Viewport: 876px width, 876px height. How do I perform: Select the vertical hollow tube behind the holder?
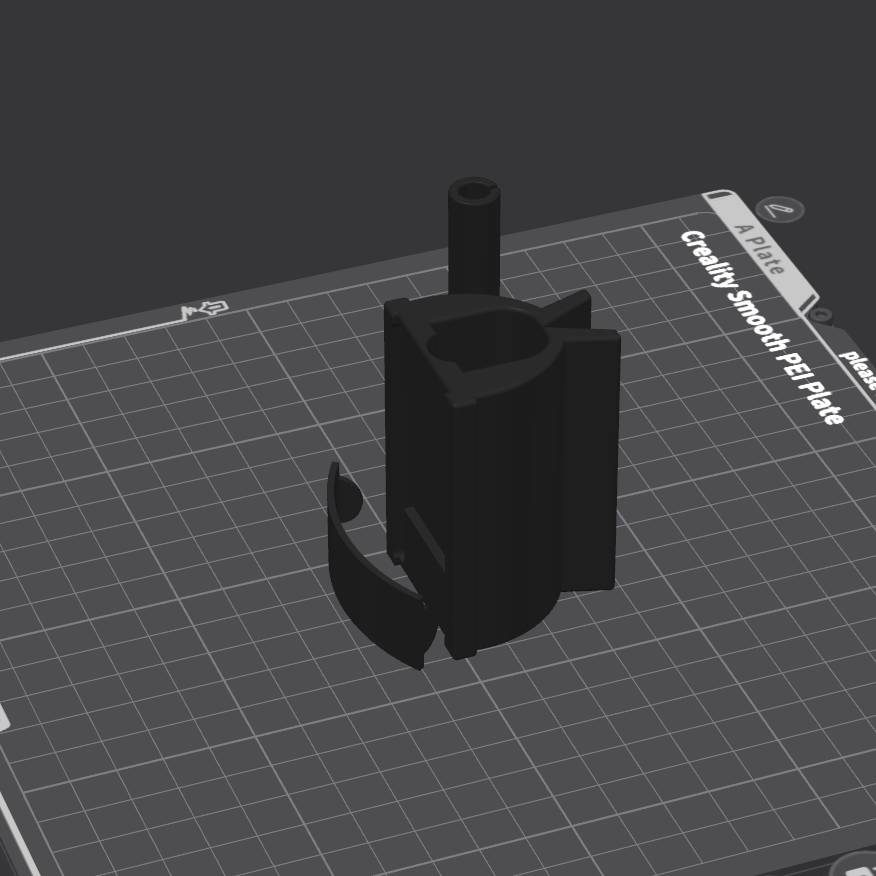coord(474,236)
